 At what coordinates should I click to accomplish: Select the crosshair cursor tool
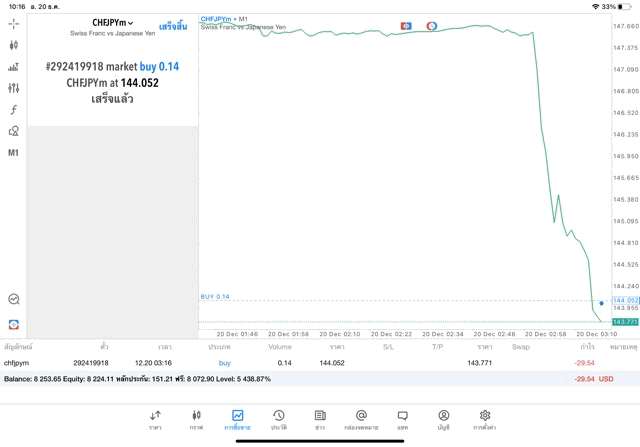pos(13,24)
